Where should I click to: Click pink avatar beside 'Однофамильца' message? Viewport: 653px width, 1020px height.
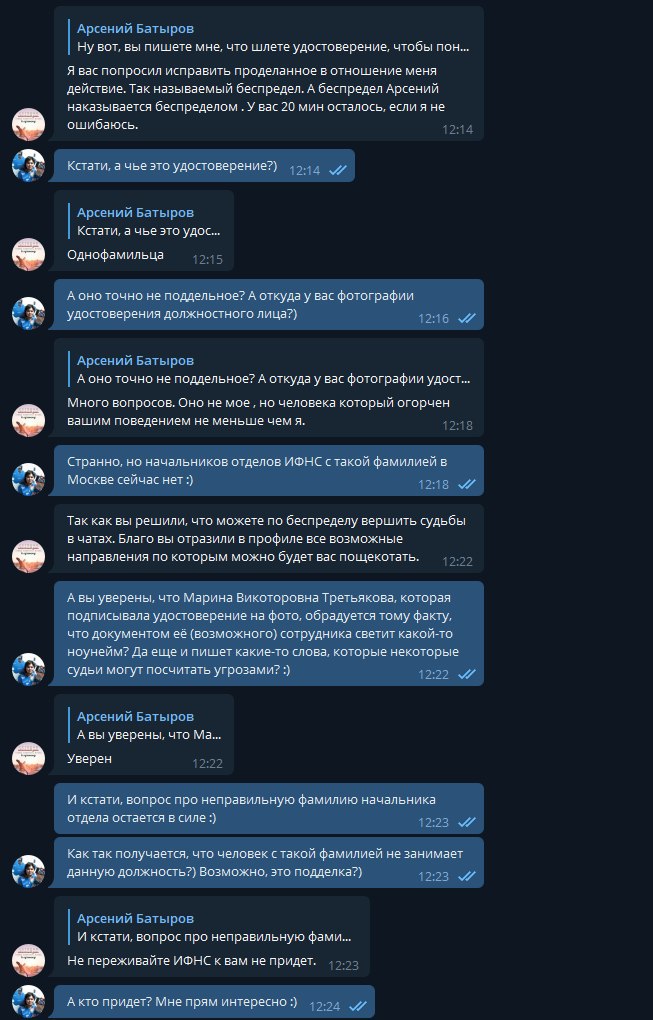point(29,254)
